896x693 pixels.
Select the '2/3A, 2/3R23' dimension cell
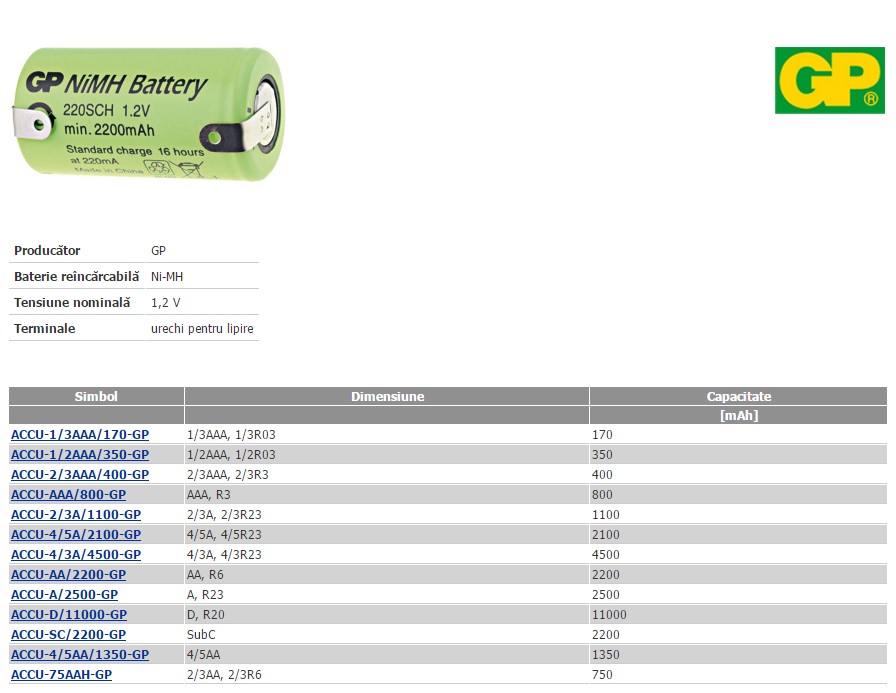tap(387, 515)
